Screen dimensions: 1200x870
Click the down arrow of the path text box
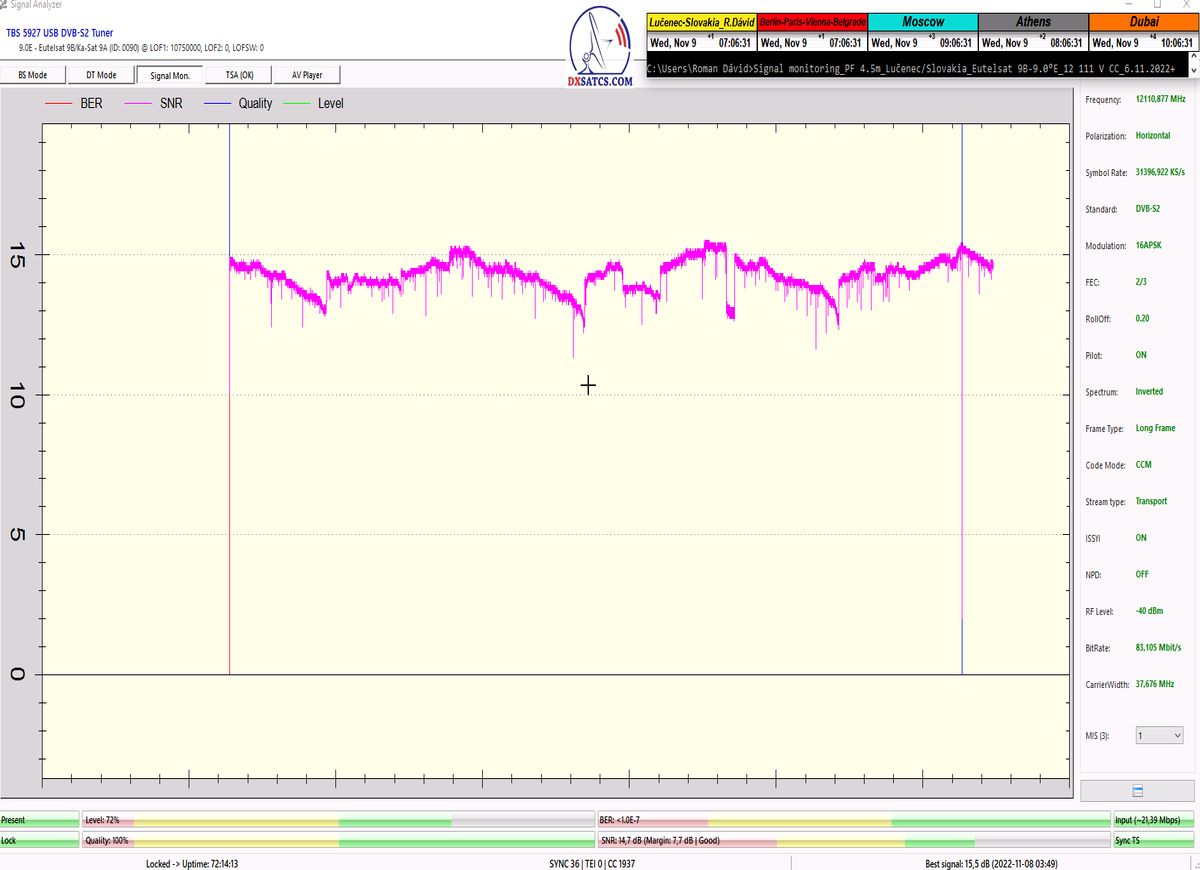(x=1192, y=70)
